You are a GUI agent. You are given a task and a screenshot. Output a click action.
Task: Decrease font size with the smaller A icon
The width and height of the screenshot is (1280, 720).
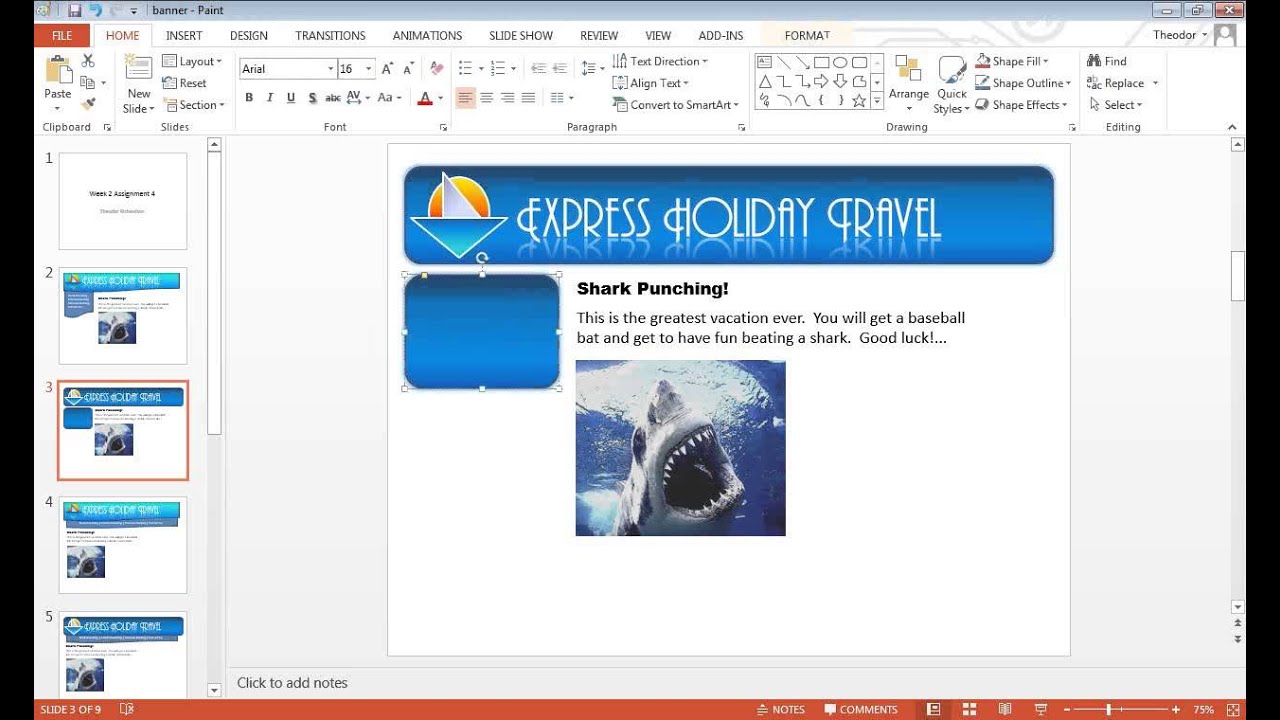(408, 69)
